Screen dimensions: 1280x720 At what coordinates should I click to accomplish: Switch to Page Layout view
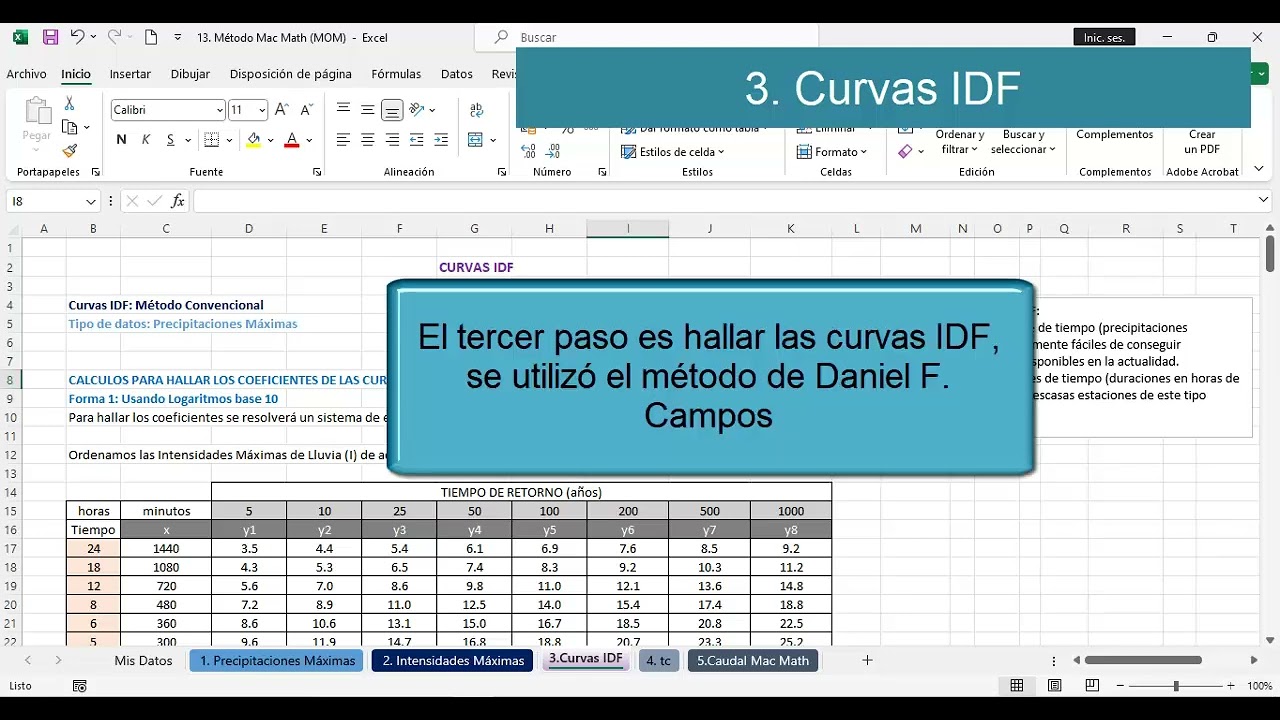1055,686
